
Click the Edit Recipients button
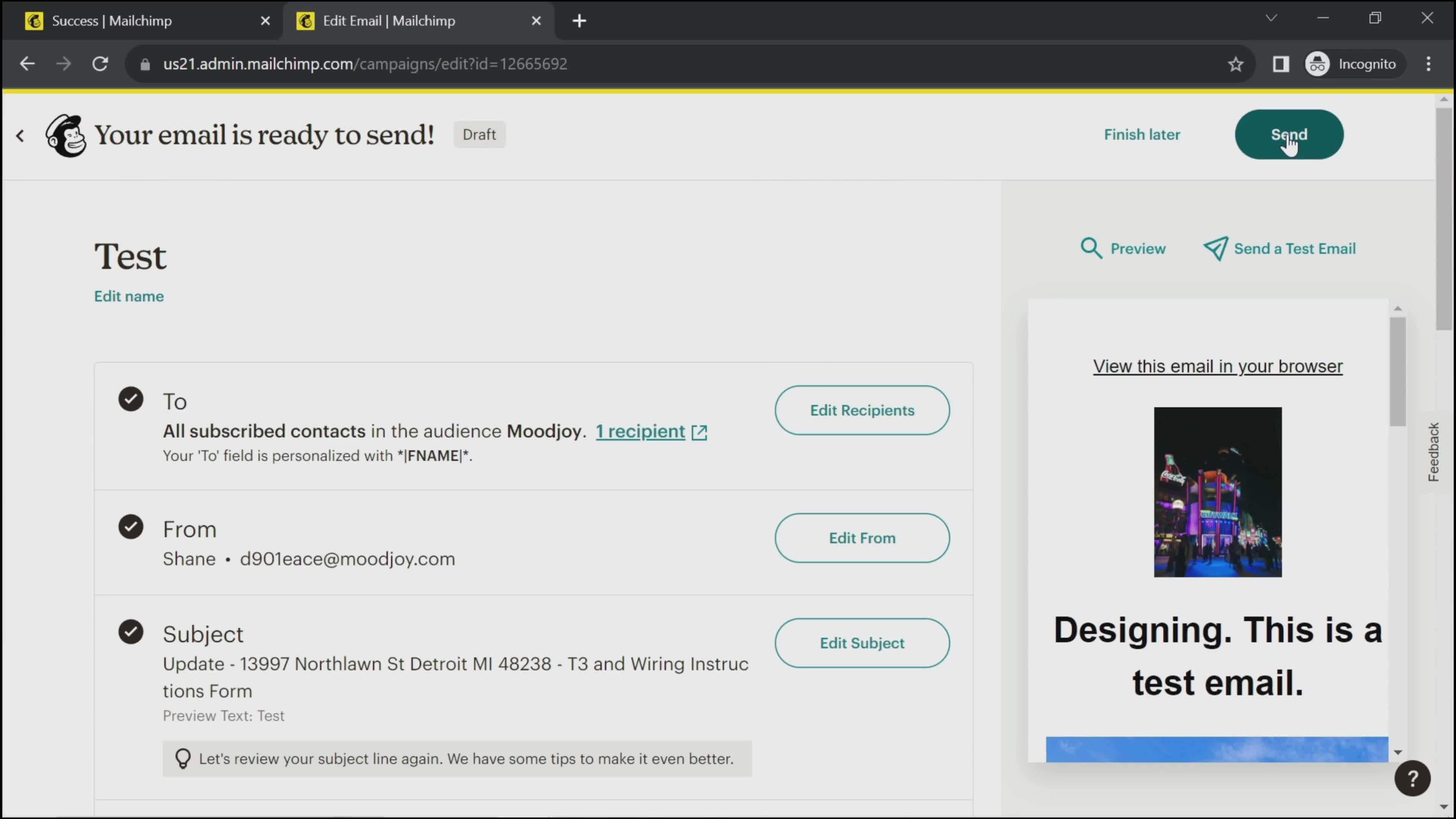point(862,410)
